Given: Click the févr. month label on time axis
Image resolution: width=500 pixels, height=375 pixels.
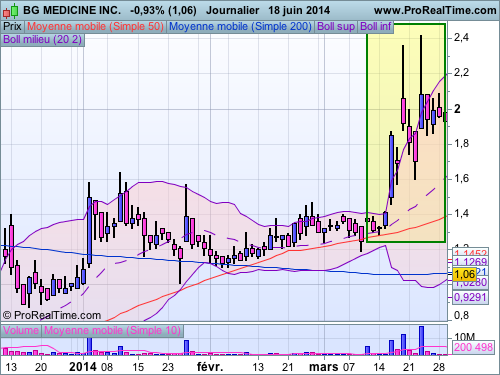Looking at the screenshot, I should (210, 367).
